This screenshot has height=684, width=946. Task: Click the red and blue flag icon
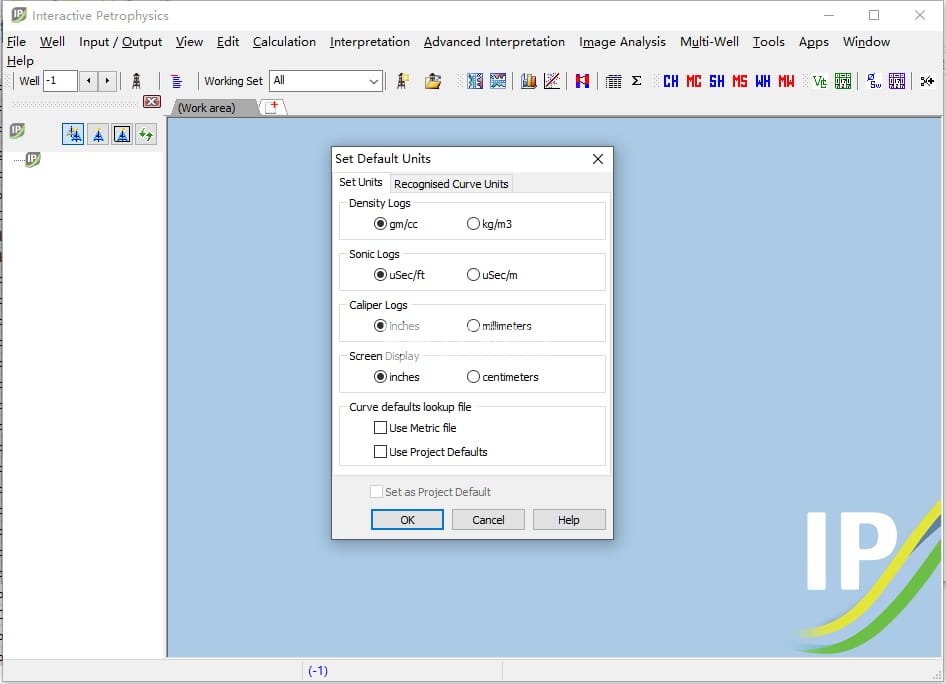tap(582, 81)
